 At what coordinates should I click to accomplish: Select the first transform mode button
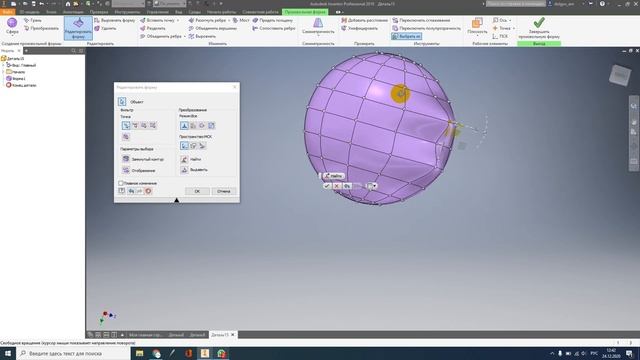[x=184, y=126]
